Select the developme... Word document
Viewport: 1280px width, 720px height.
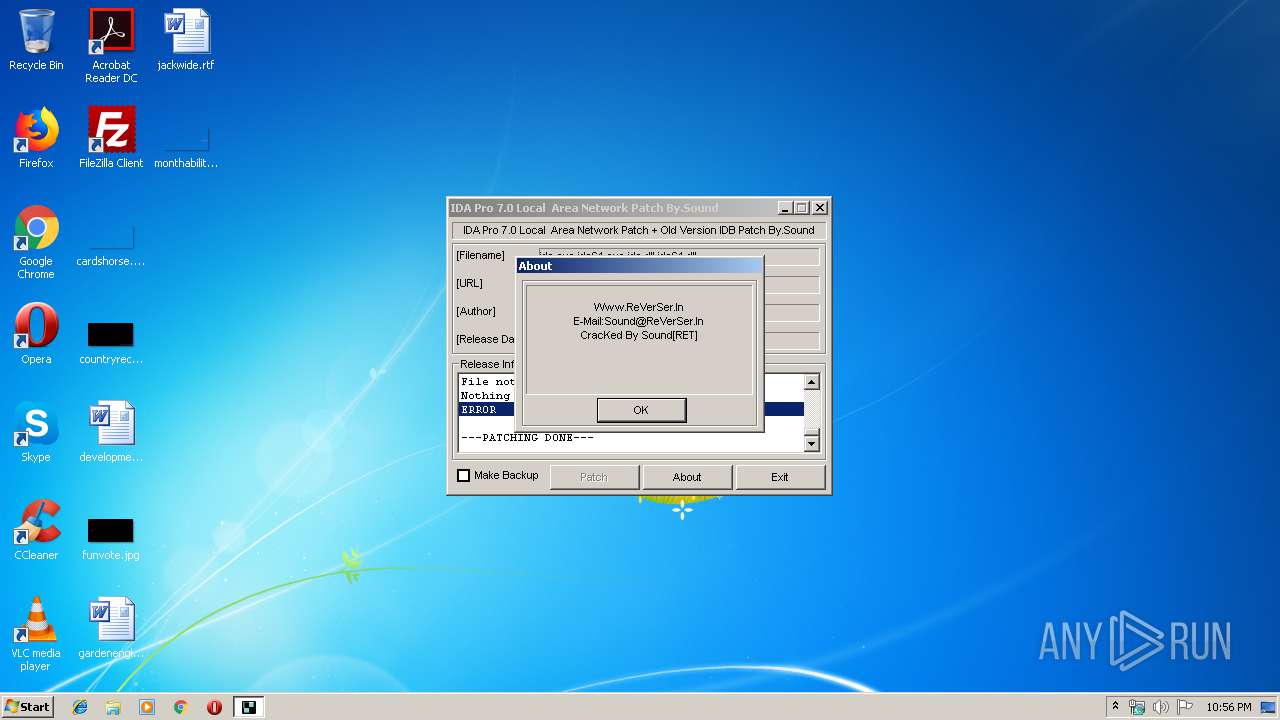[111, 432]
